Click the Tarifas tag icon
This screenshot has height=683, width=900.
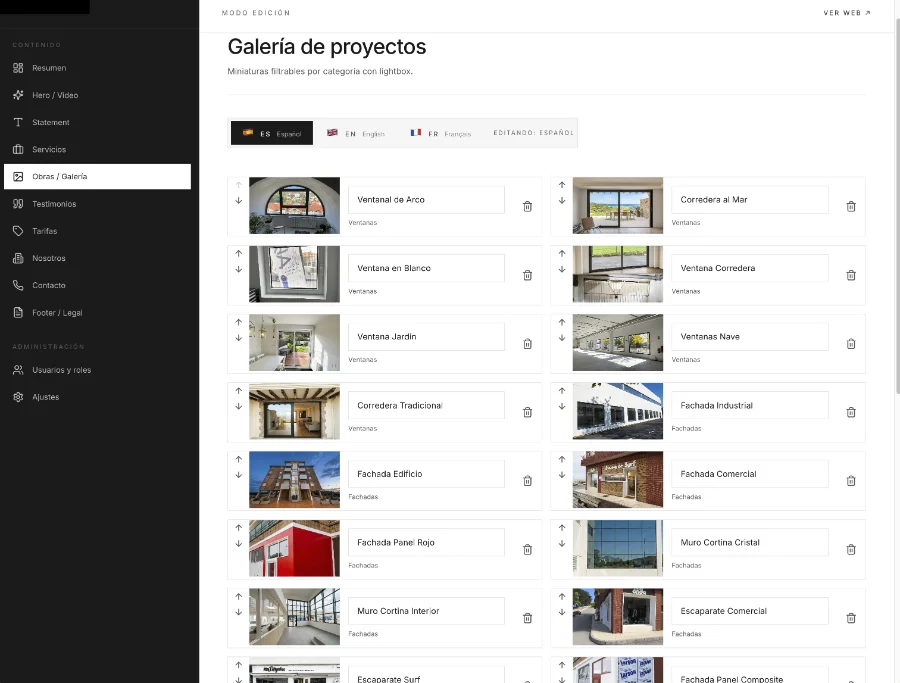18,231
